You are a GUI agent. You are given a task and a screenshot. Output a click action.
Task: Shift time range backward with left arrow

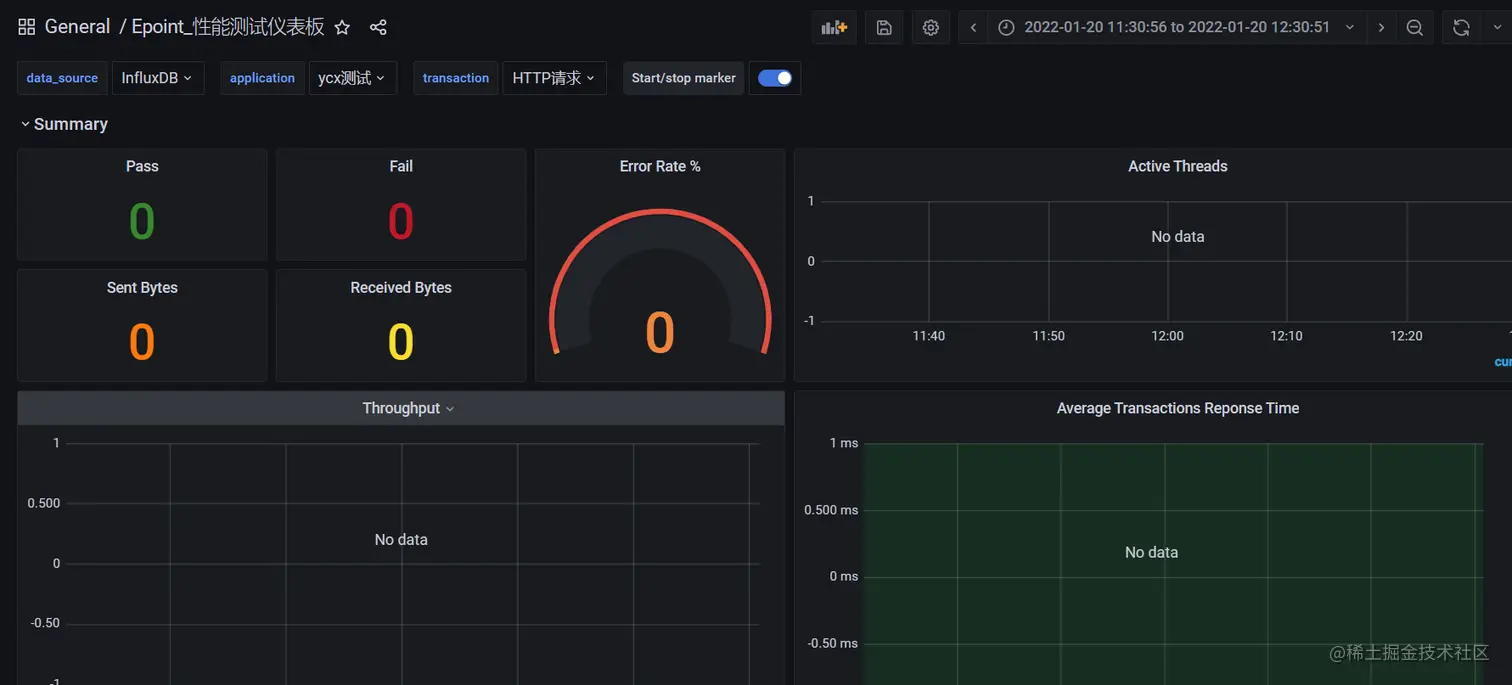tap(973, 27)
